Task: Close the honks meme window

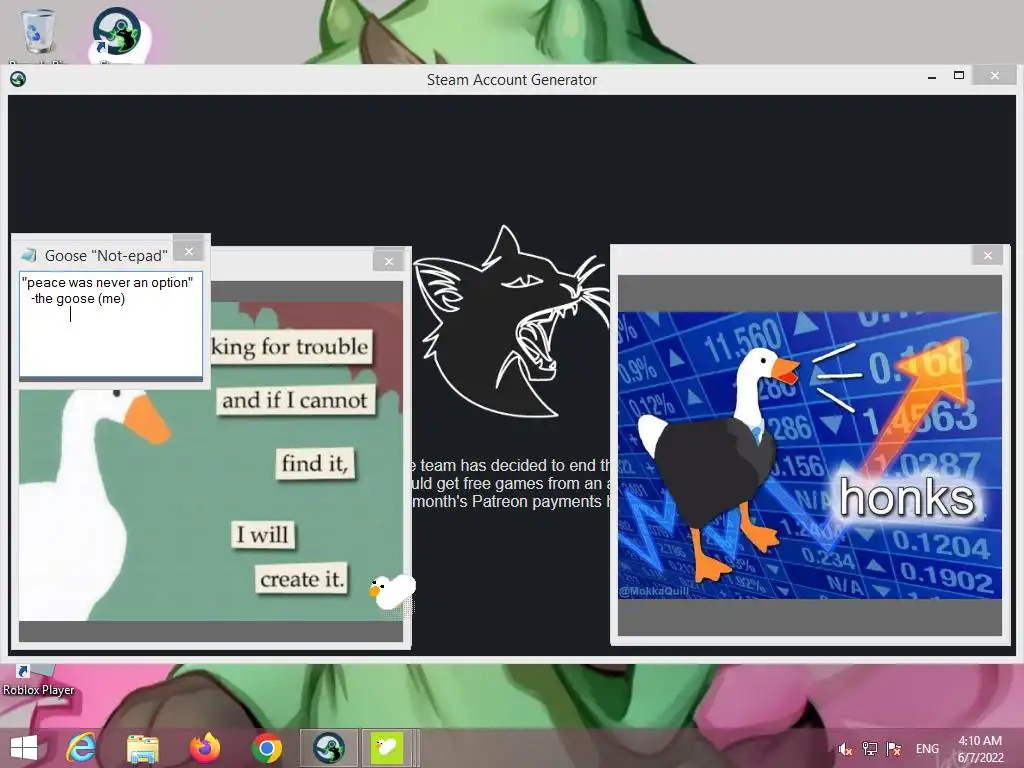Action: pyautogui.click(x=987, y=255)
